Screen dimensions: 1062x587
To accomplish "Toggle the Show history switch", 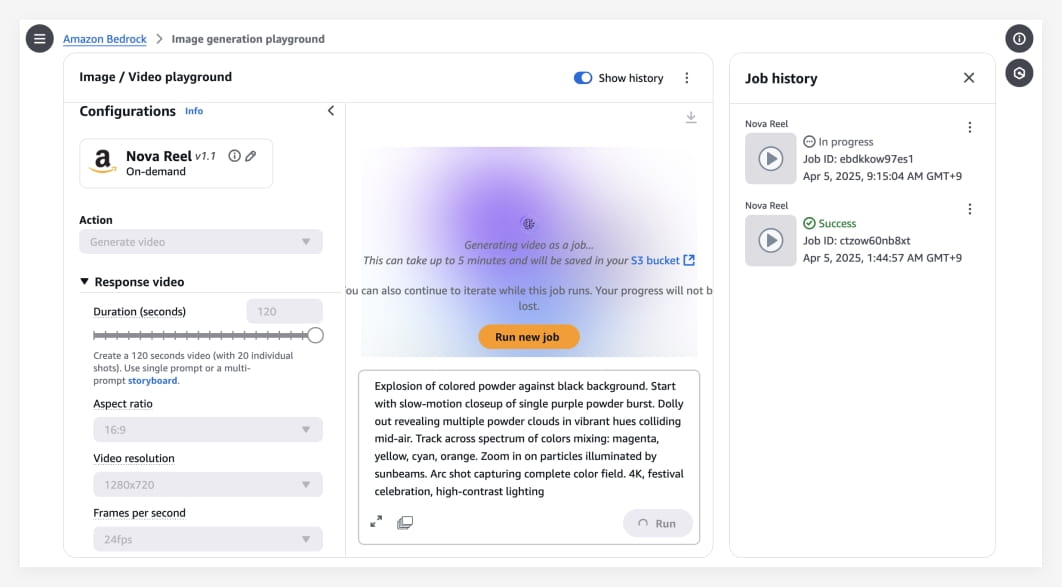I will click(x=582, y=78).
